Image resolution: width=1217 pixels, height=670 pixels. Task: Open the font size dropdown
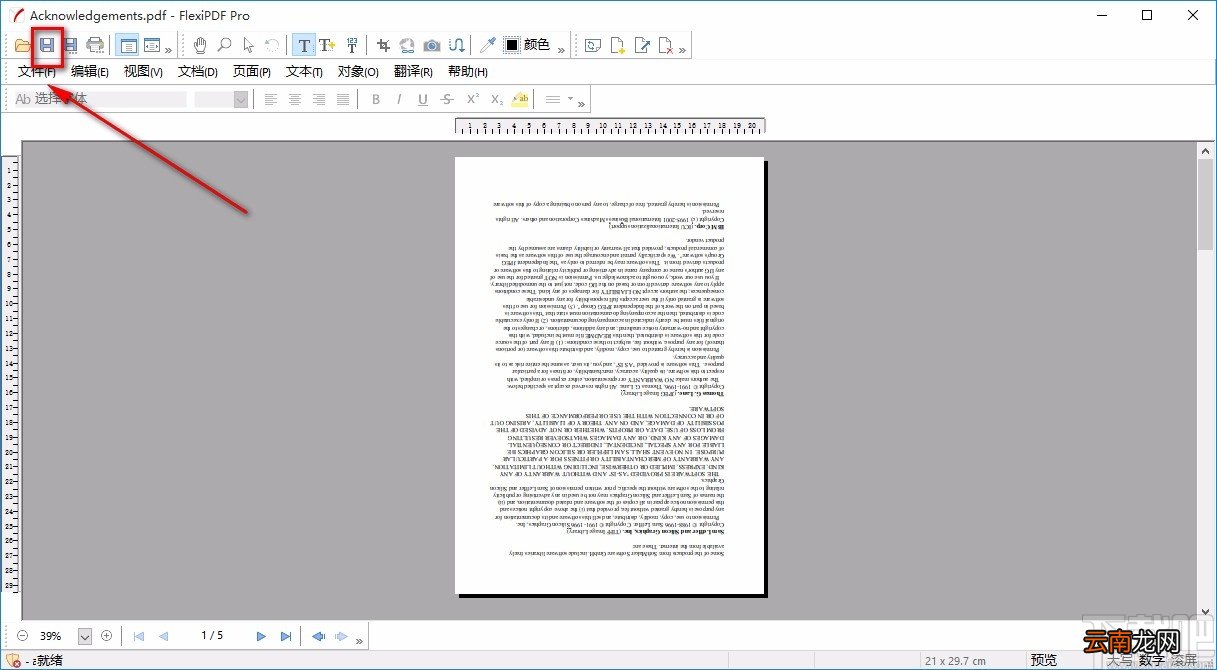(241, 99)
